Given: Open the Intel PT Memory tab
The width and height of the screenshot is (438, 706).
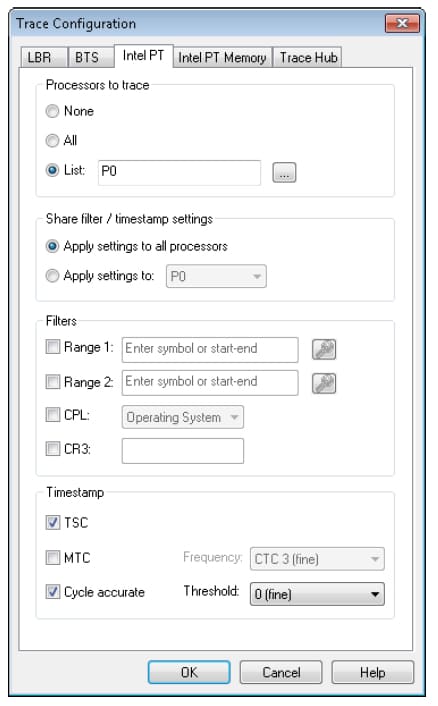Looking at the screenshot, I should pos(222,58).
